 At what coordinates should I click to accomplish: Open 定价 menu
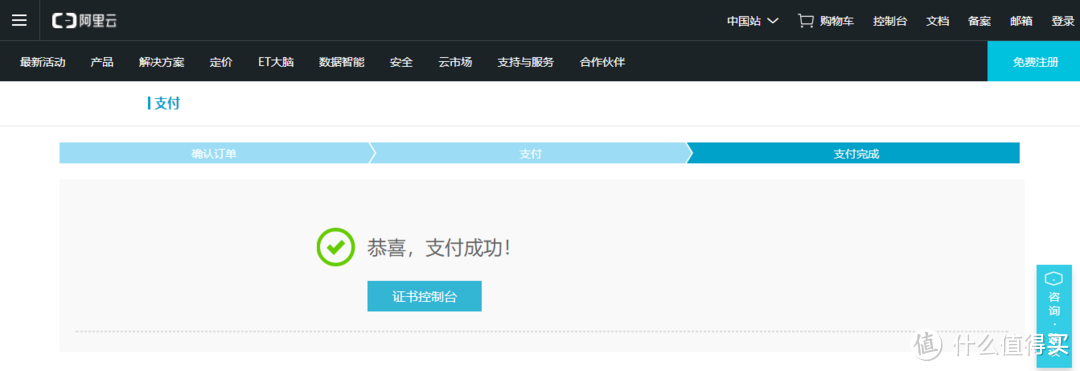[221, 62]
